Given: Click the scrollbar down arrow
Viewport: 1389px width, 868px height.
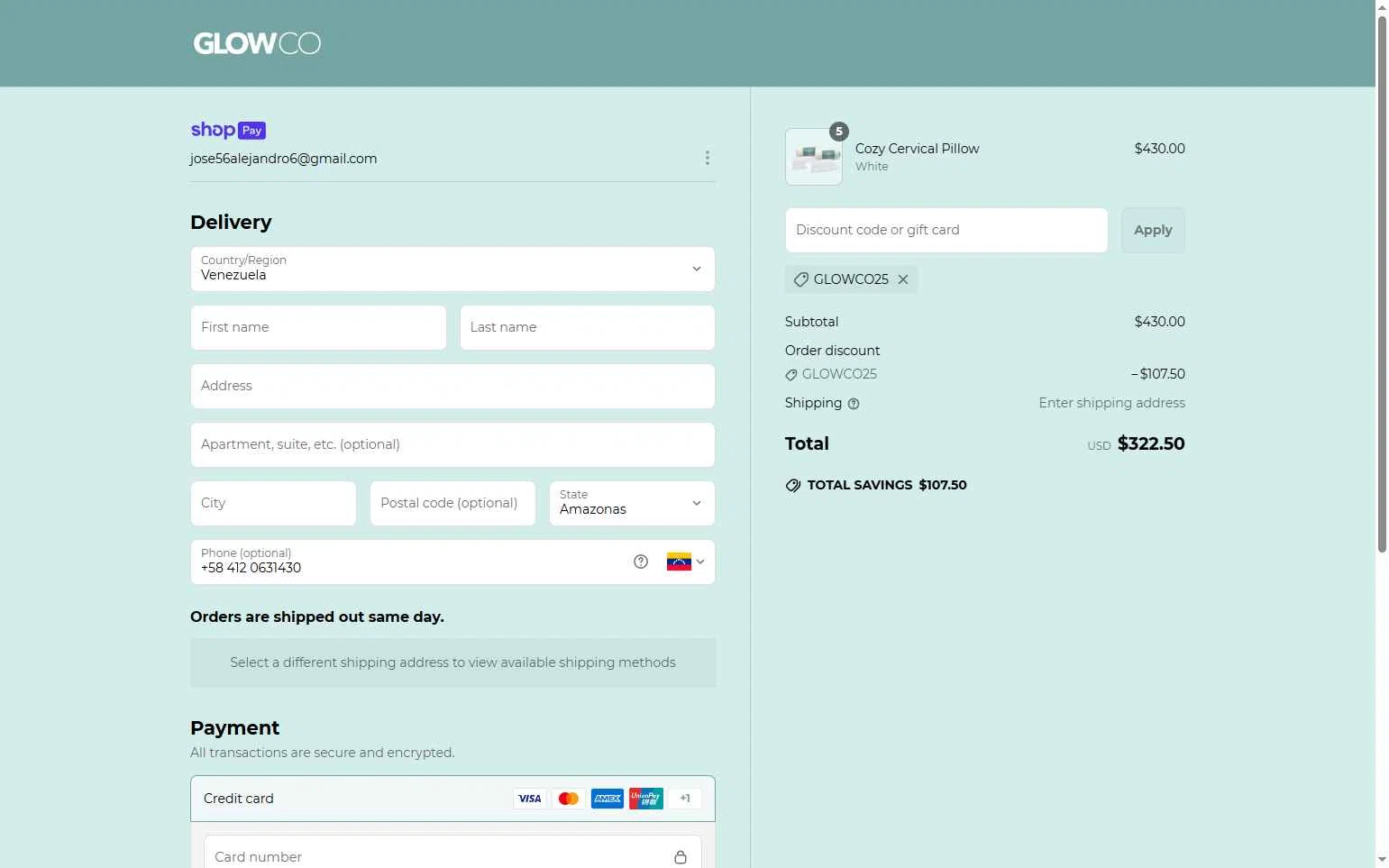Looking at the screenshot, I should (x=1382, y=860).
